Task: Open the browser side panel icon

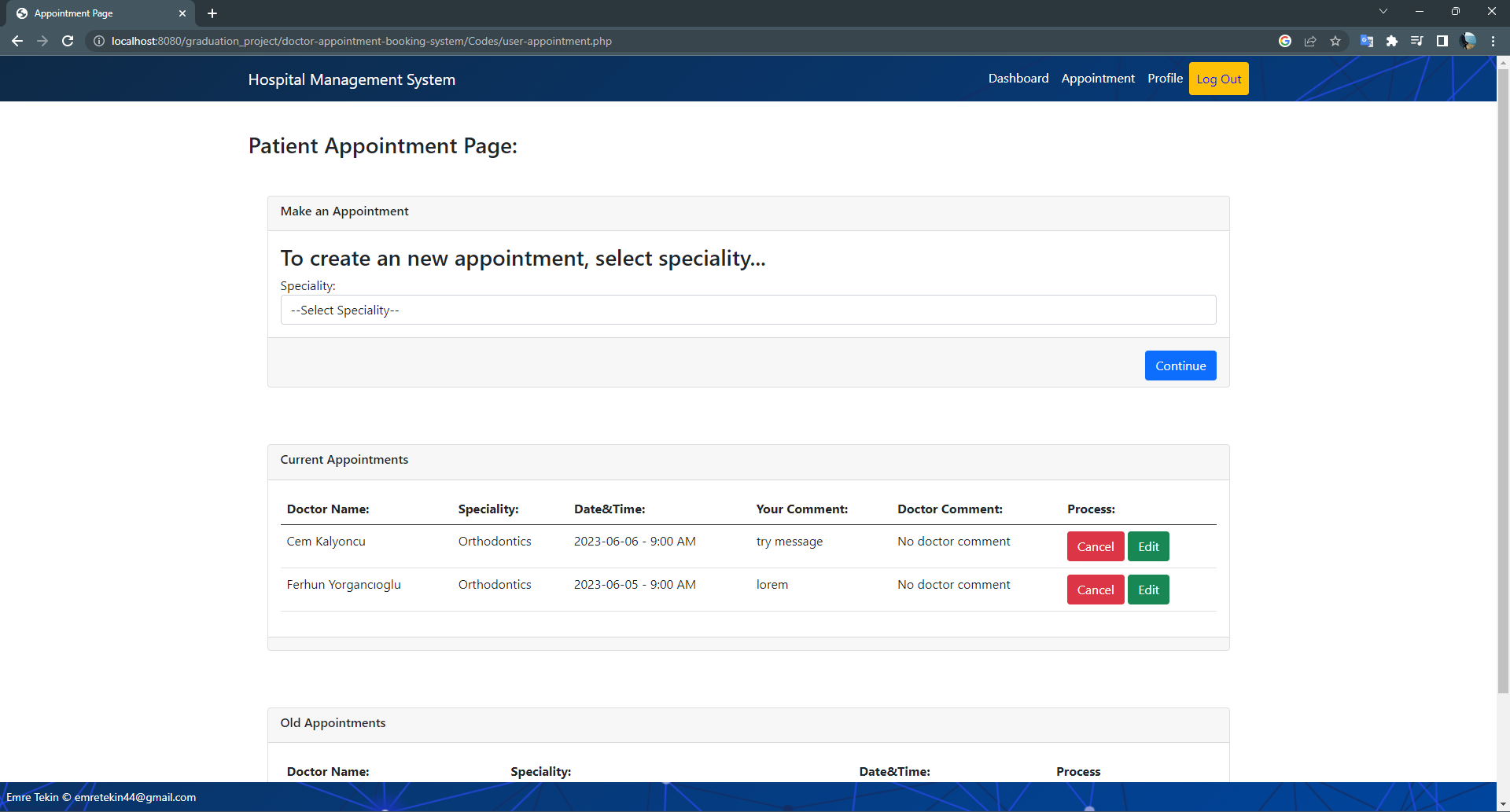Action: tap(1443, 41)
